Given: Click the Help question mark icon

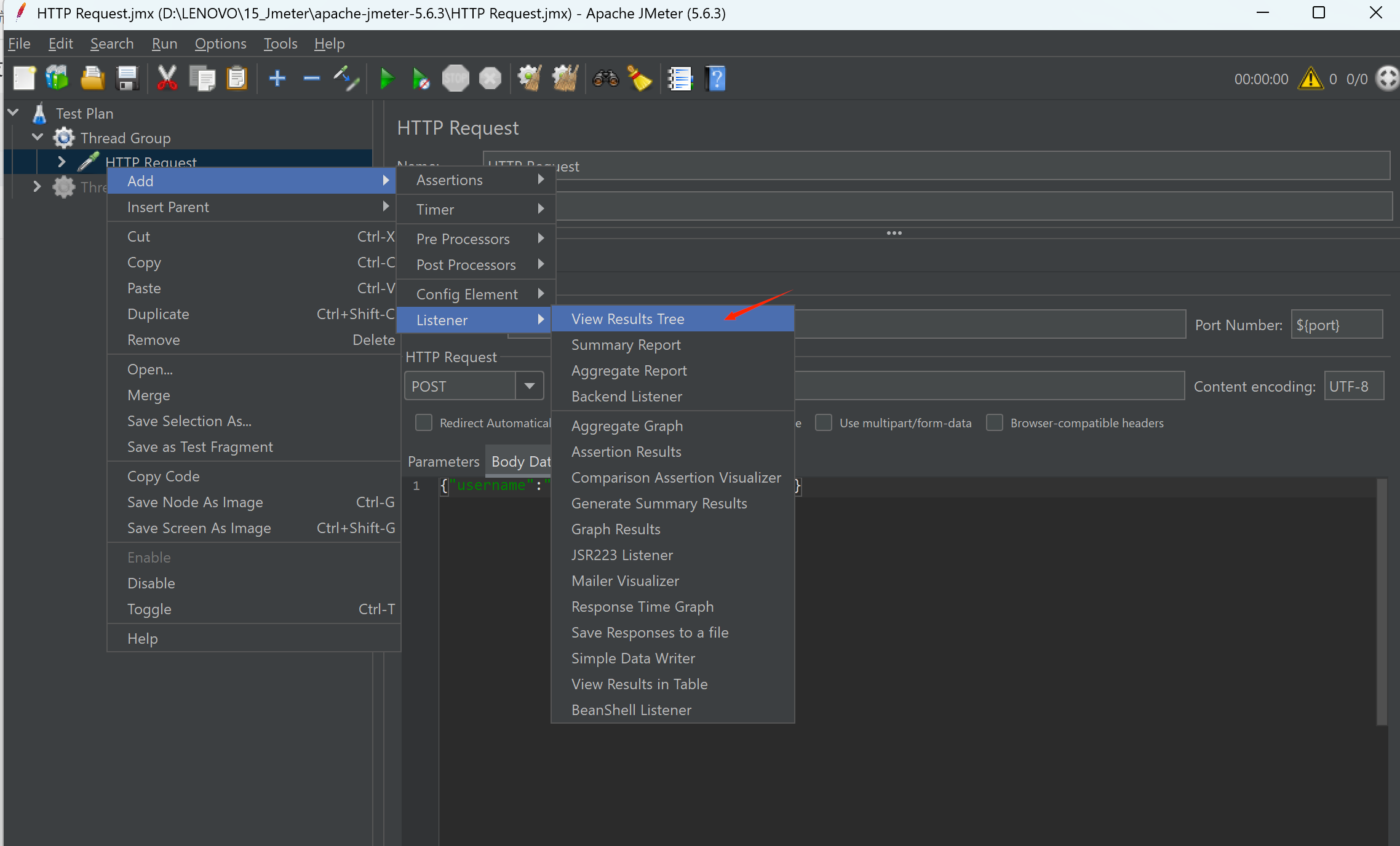Looking at the screenshot, I should [715, 79].
